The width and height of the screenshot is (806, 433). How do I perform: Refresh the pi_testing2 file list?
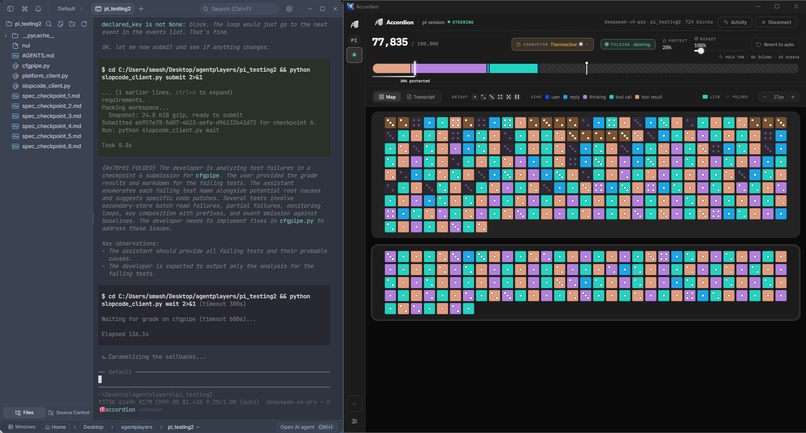pyautogui.click(x=84, y=24)
